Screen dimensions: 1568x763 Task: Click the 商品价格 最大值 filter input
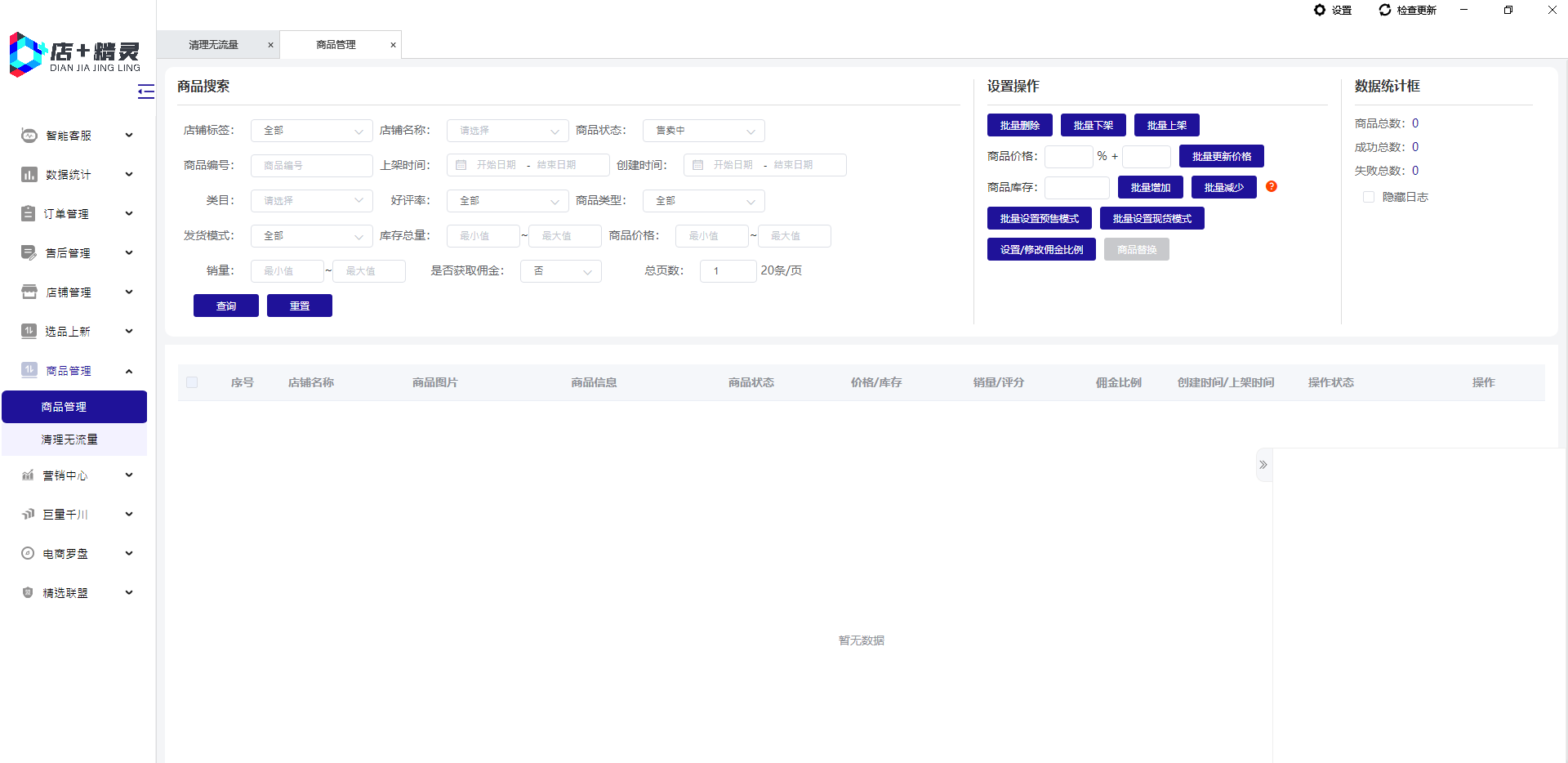pyautogui.click(x=795, y=236)
